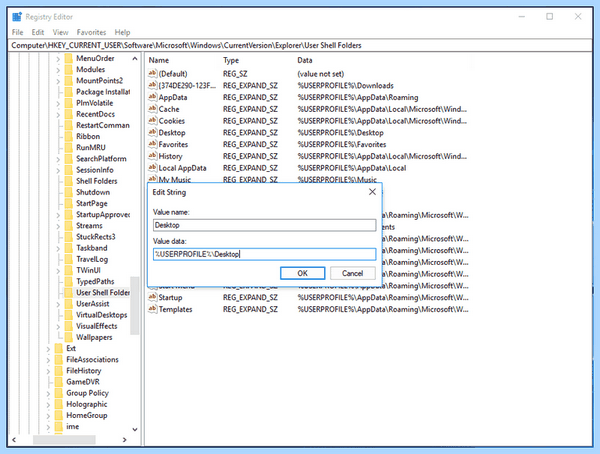Expand the SearchPlatform tree node
This screenshot has width=600, height=454.
point(58,159)
